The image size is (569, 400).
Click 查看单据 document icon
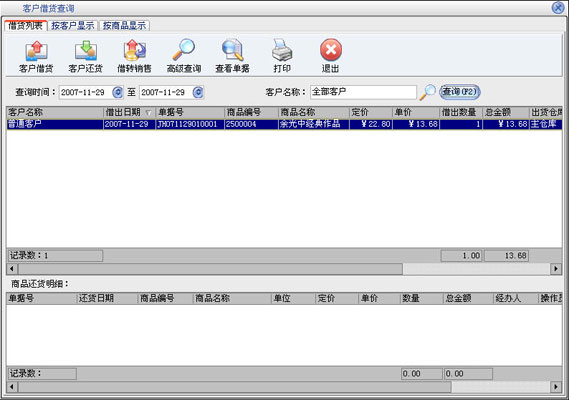(x=233, y=50)
